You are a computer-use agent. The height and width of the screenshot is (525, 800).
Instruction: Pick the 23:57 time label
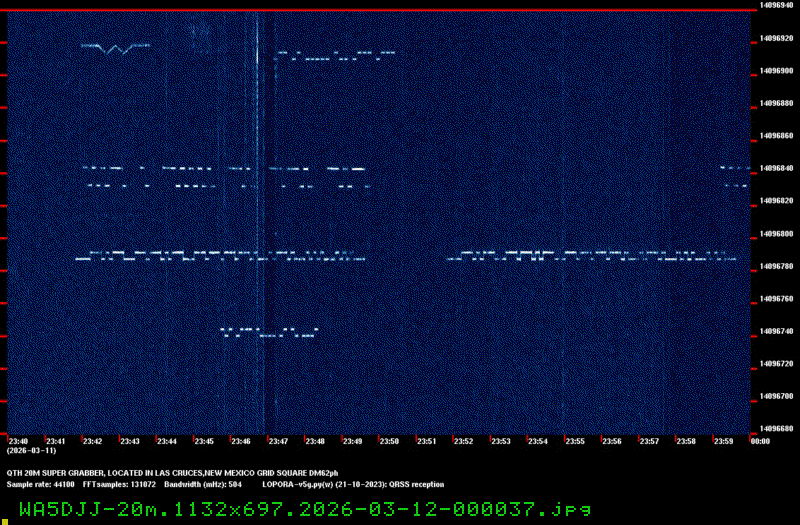pyautogui.click(x=649, y=441)
